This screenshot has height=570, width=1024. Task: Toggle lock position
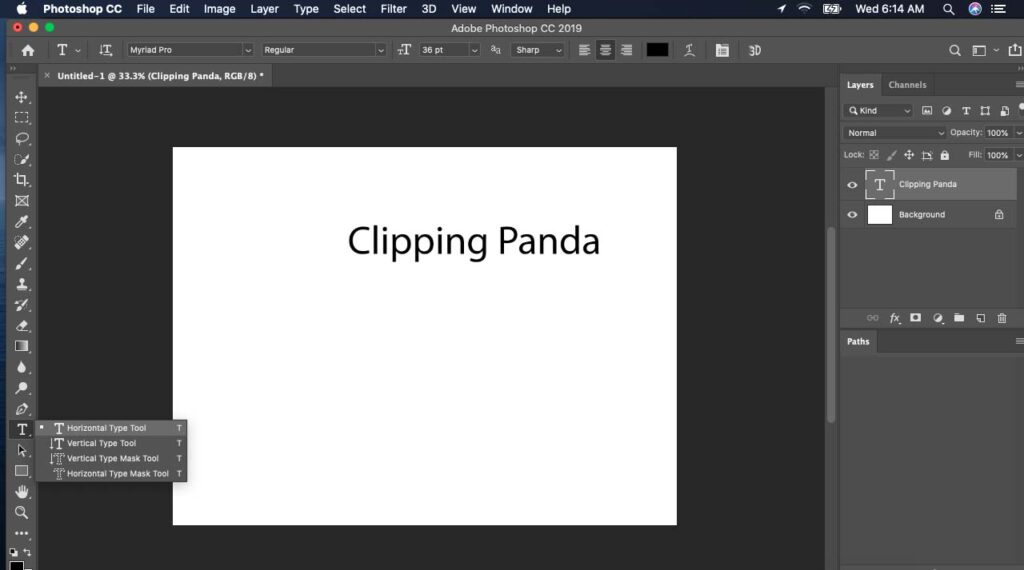point(909,155)
